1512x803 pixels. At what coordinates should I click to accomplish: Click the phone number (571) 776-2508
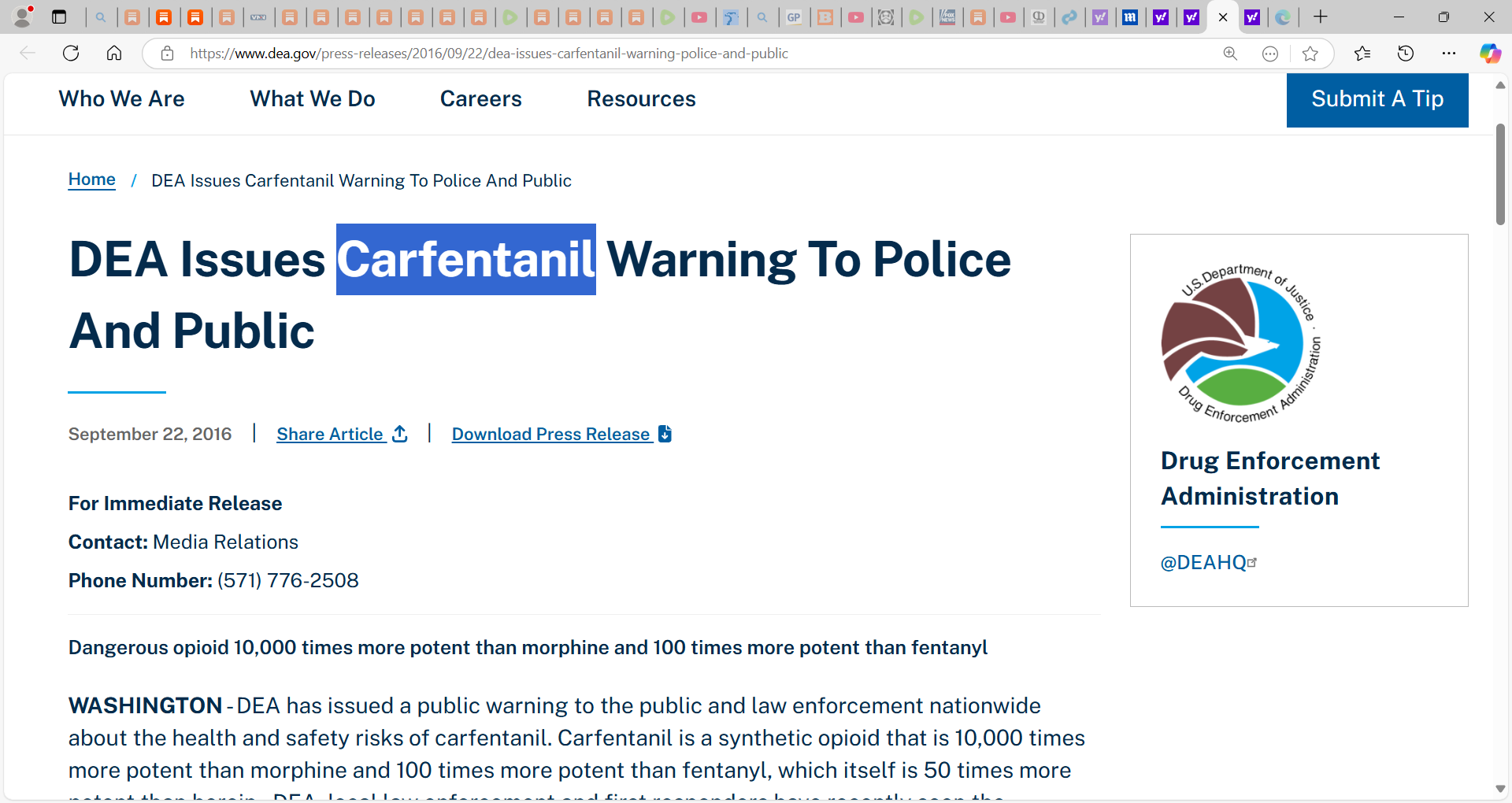[x=287, y=580]
